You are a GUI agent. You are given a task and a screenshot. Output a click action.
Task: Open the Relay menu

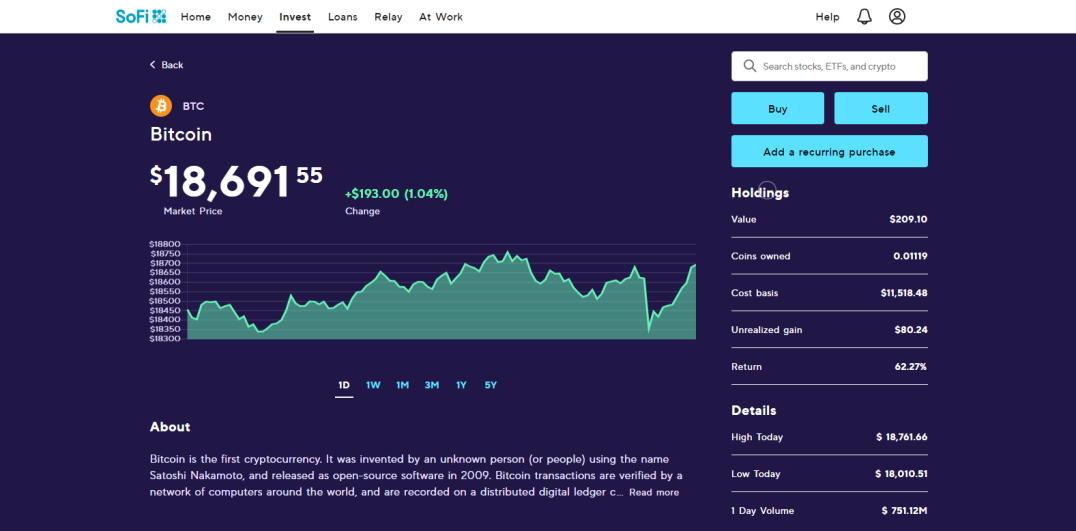[x=388, y=17]
